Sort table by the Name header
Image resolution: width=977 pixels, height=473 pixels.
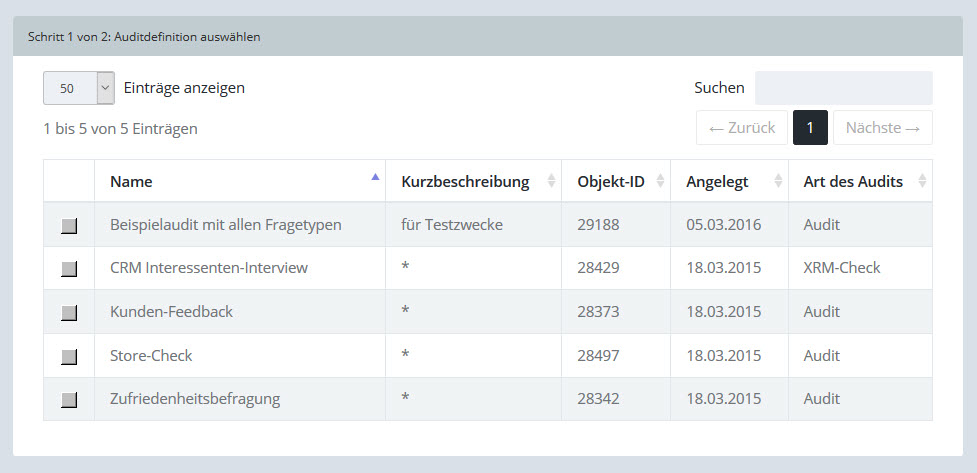point(131,182)
